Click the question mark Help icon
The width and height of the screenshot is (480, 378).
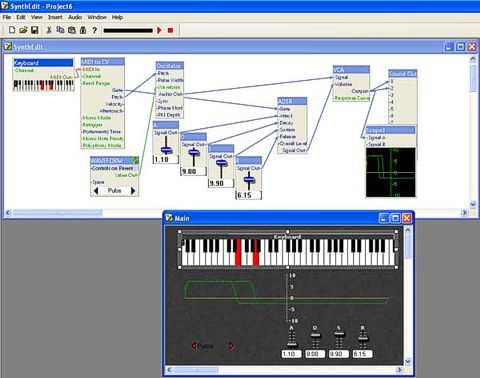(x=95, y=30)
